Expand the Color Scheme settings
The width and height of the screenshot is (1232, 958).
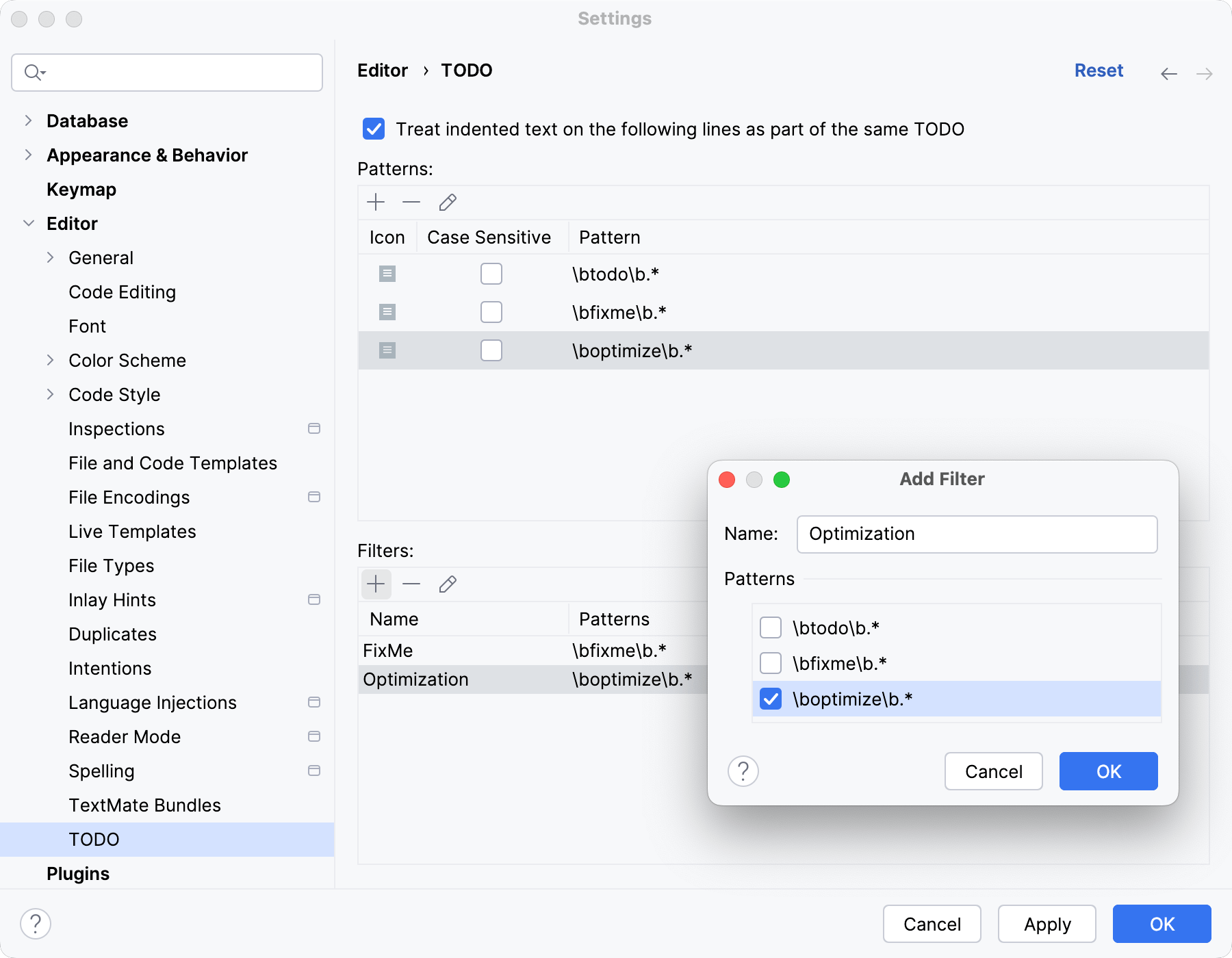pos(51,360)
